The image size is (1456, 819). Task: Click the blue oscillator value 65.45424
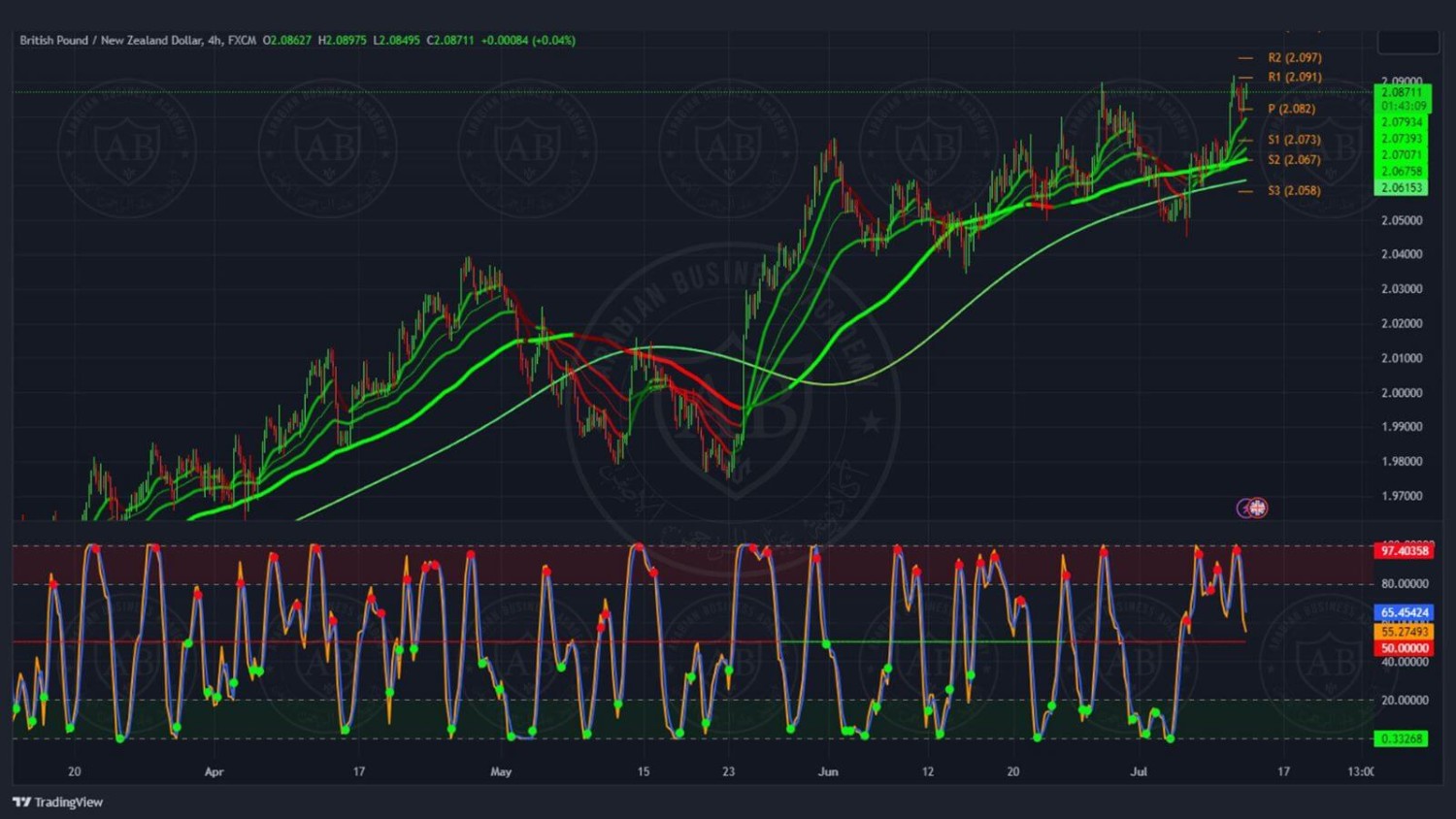point(1405,612)
